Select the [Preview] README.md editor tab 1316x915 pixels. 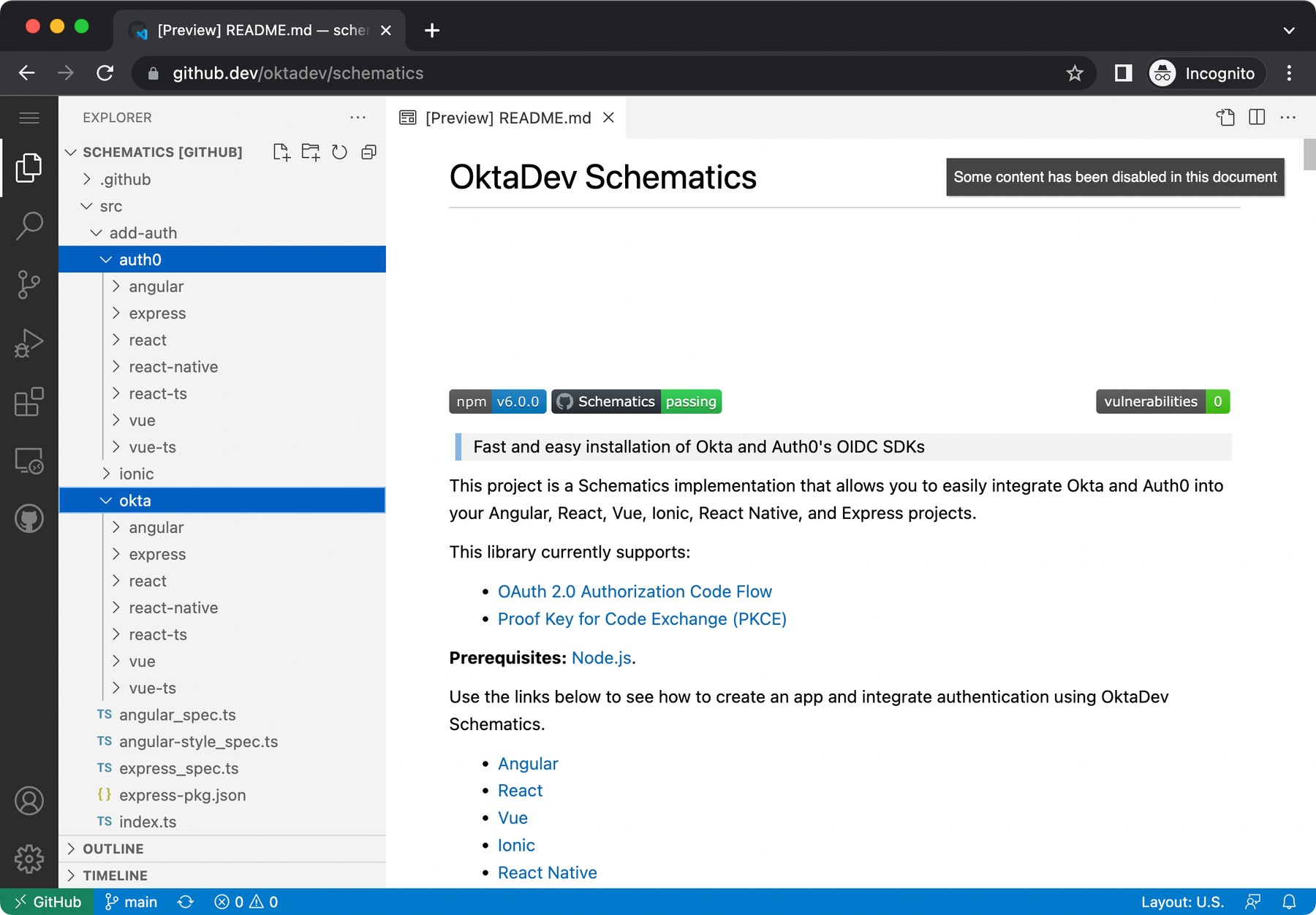(507, 118)
